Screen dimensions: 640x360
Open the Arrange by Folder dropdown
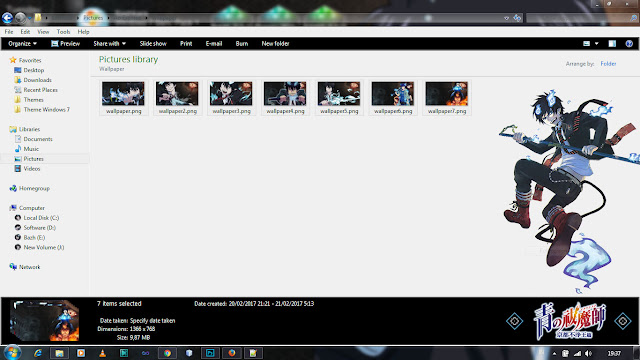coord(608,64)
